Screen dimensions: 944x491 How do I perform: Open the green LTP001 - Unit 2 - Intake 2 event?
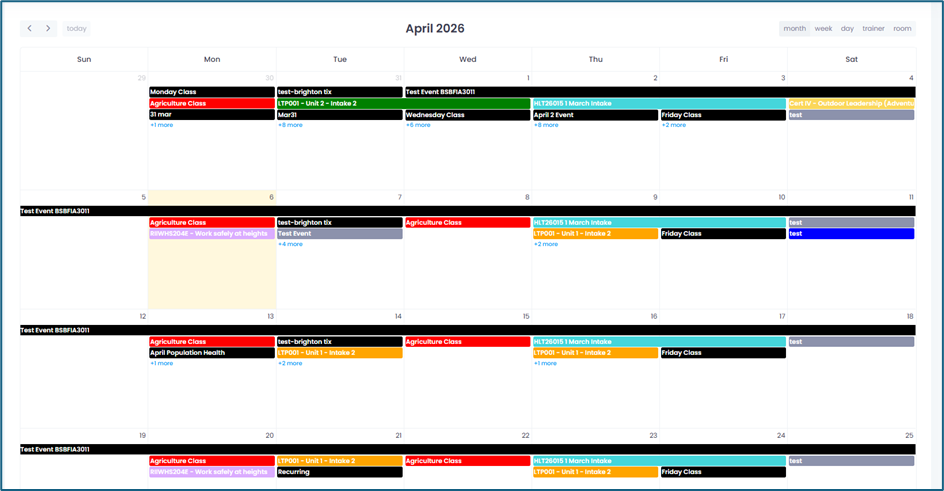click(403, 103)
